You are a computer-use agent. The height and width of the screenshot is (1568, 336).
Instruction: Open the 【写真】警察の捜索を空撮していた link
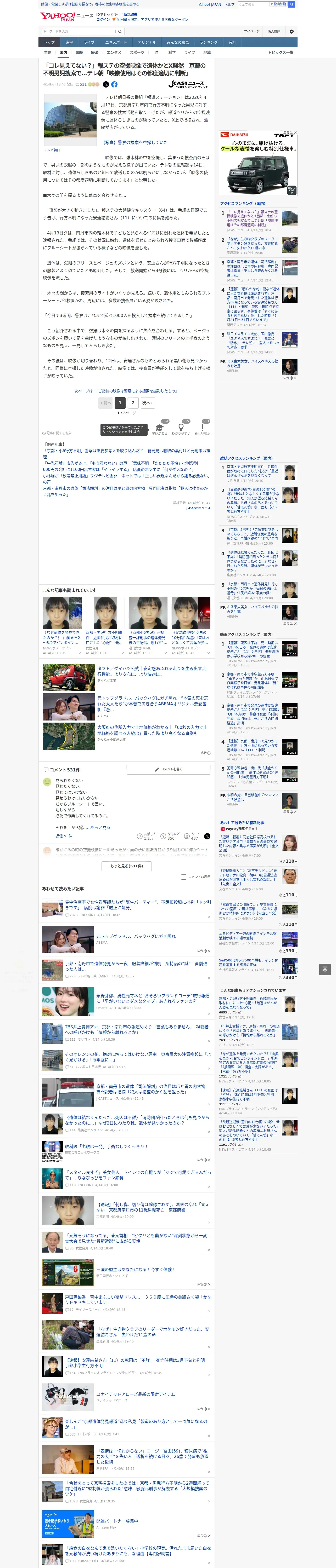134,142
